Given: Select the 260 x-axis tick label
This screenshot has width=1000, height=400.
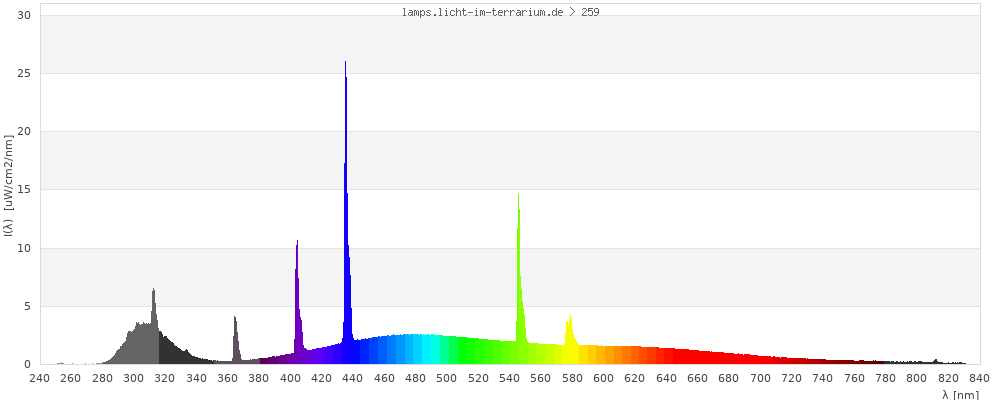Looking at the screenshot, I should point(70,378).
